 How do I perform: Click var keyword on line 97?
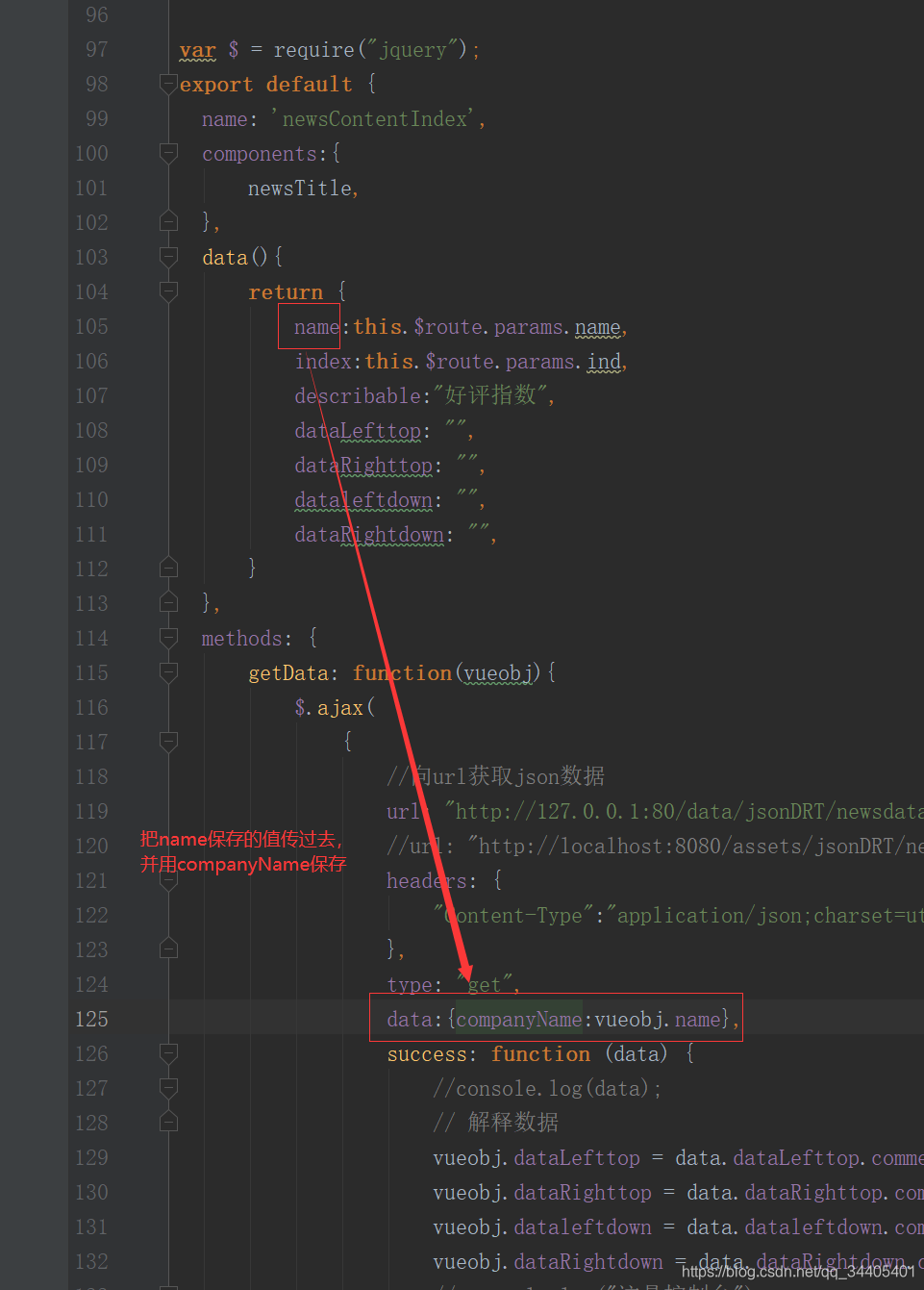pos(197,50)
